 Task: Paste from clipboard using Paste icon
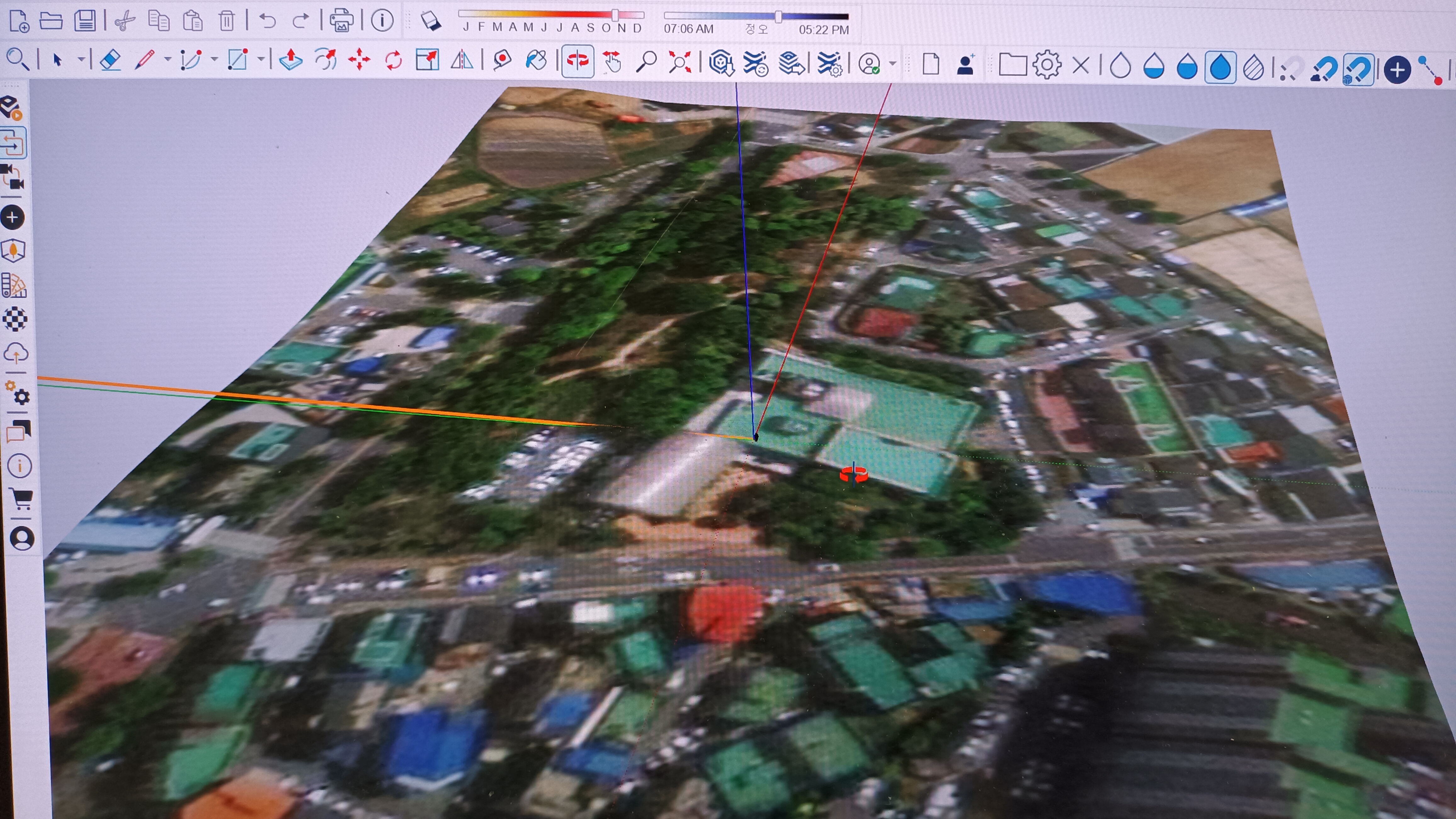tap(193, 21)
